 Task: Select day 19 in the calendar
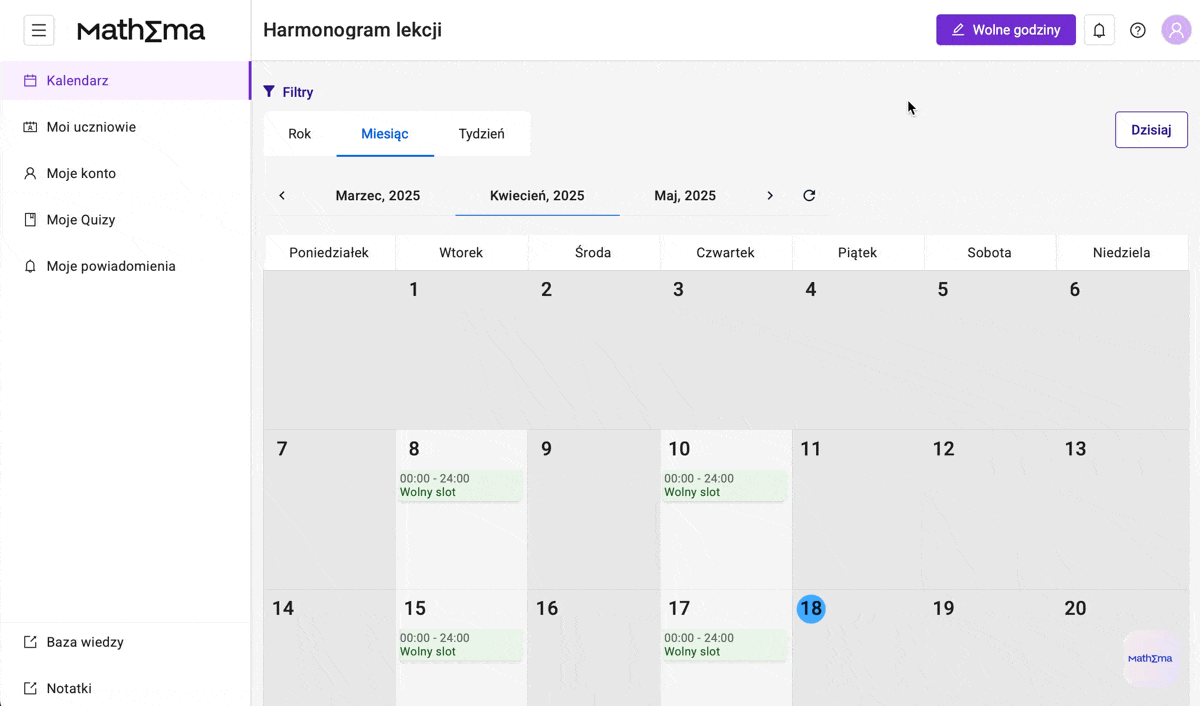943,609
